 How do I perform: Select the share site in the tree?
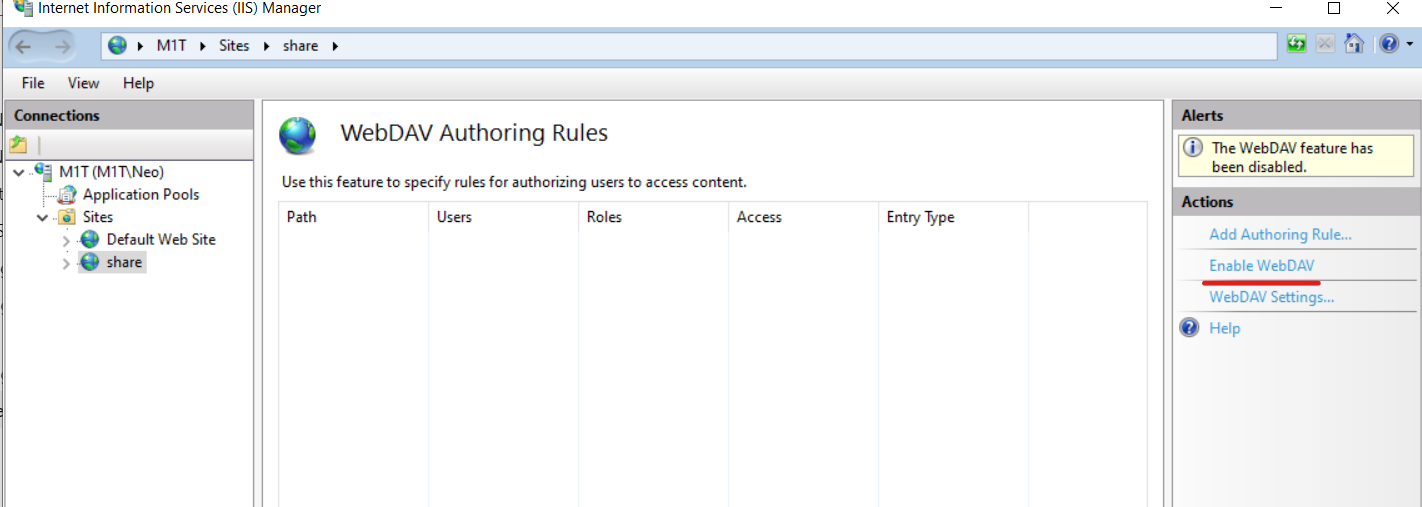pos(124,262)
